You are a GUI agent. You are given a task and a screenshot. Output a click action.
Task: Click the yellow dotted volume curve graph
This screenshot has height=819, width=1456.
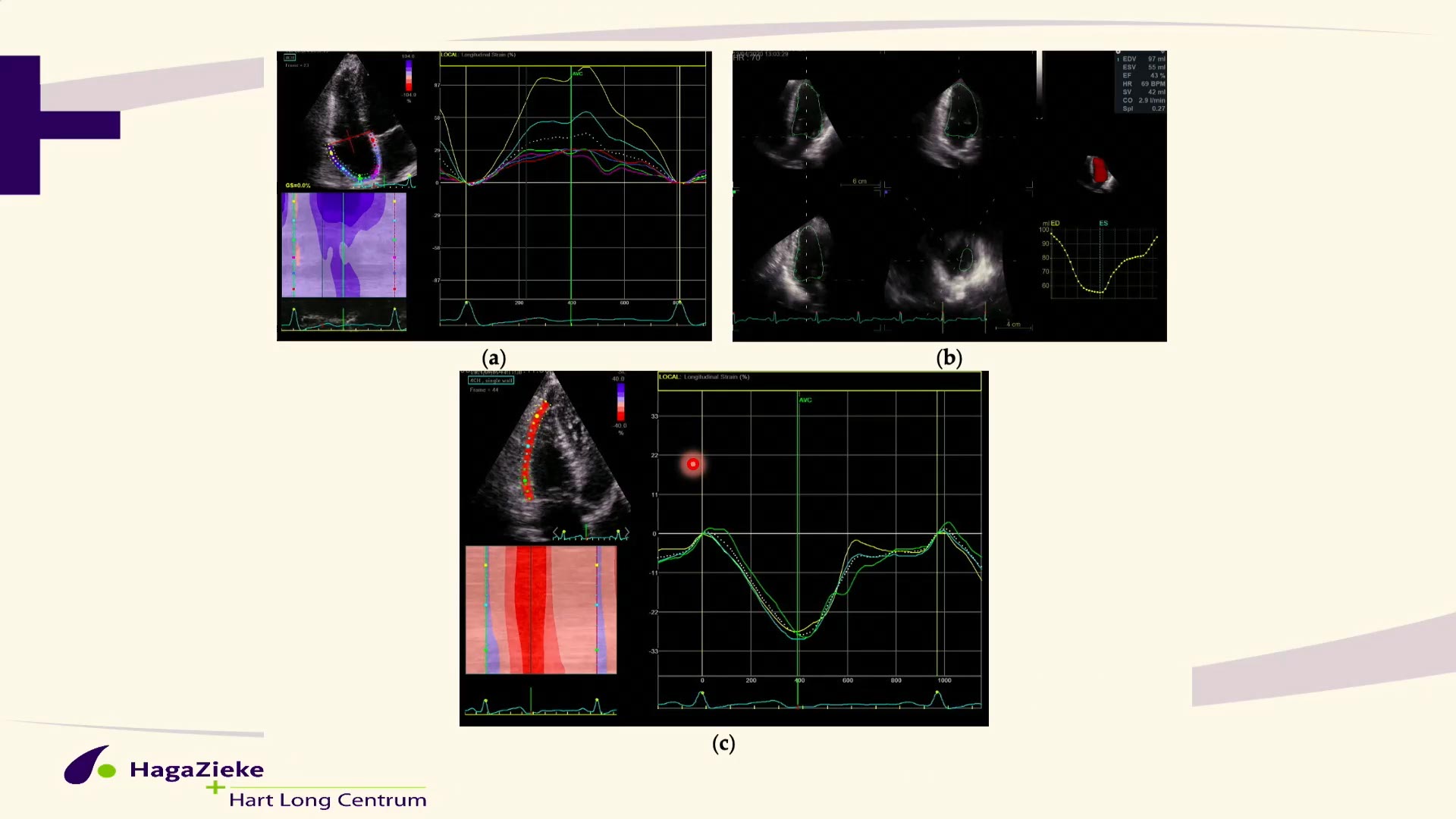(1101, 259)
